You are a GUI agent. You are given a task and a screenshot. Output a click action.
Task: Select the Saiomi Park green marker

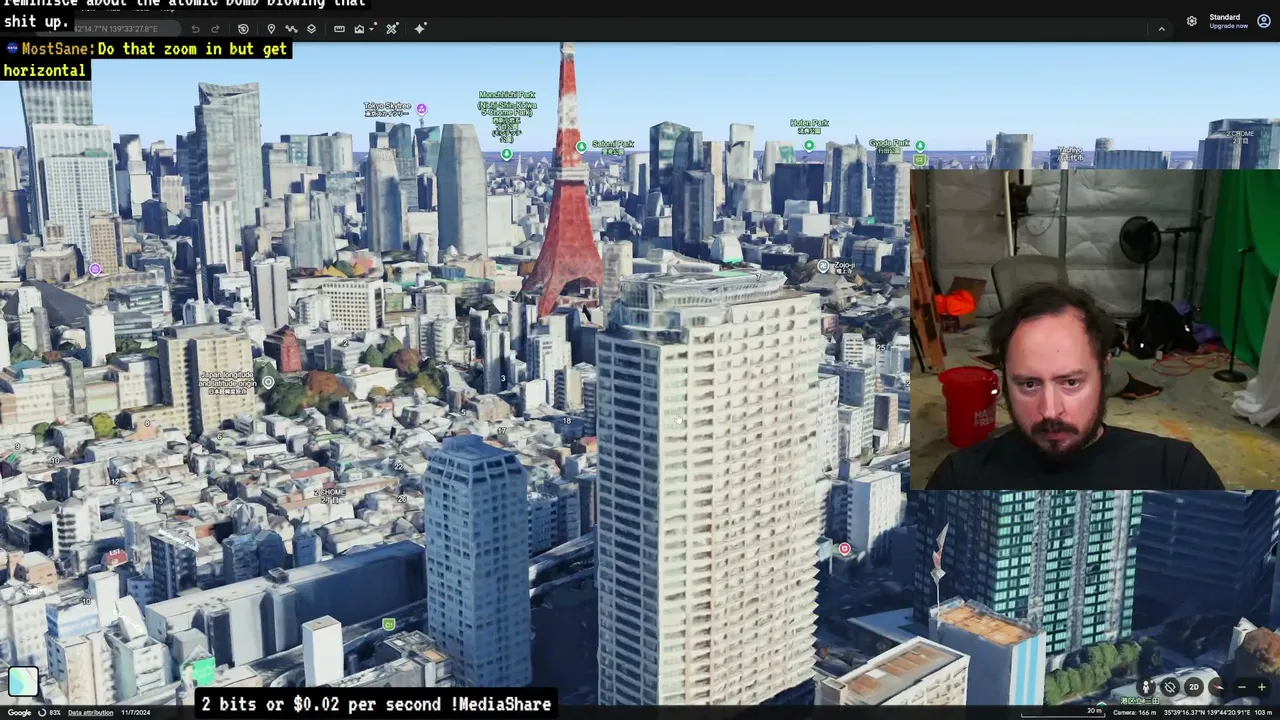[581, 147]
